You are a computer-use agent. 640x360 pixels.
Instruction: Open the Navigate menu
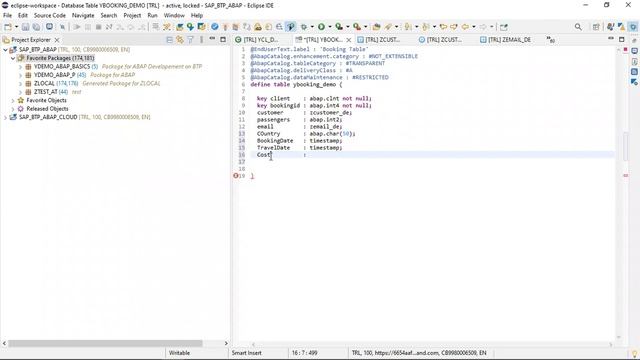pos(83,15)
